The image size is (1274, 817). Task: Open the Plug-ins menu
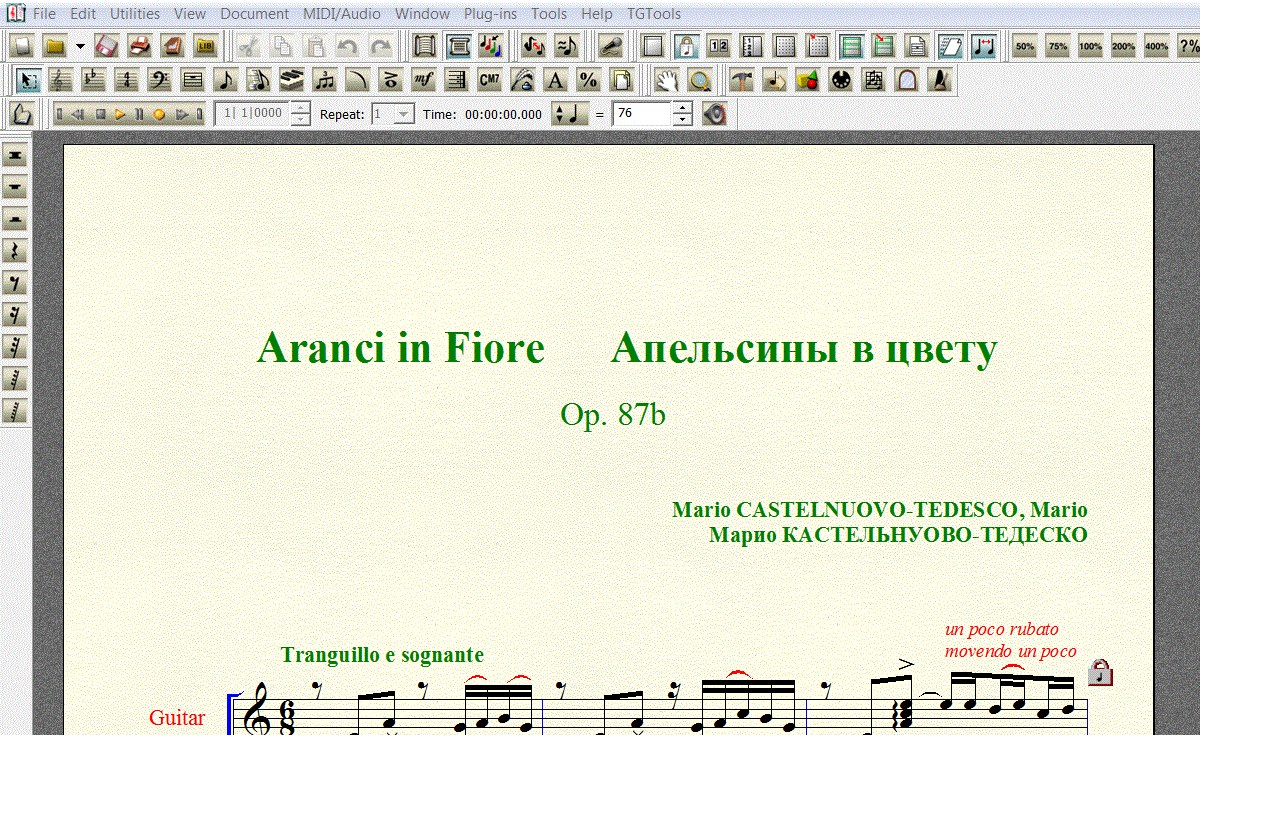tap(490, 14)
